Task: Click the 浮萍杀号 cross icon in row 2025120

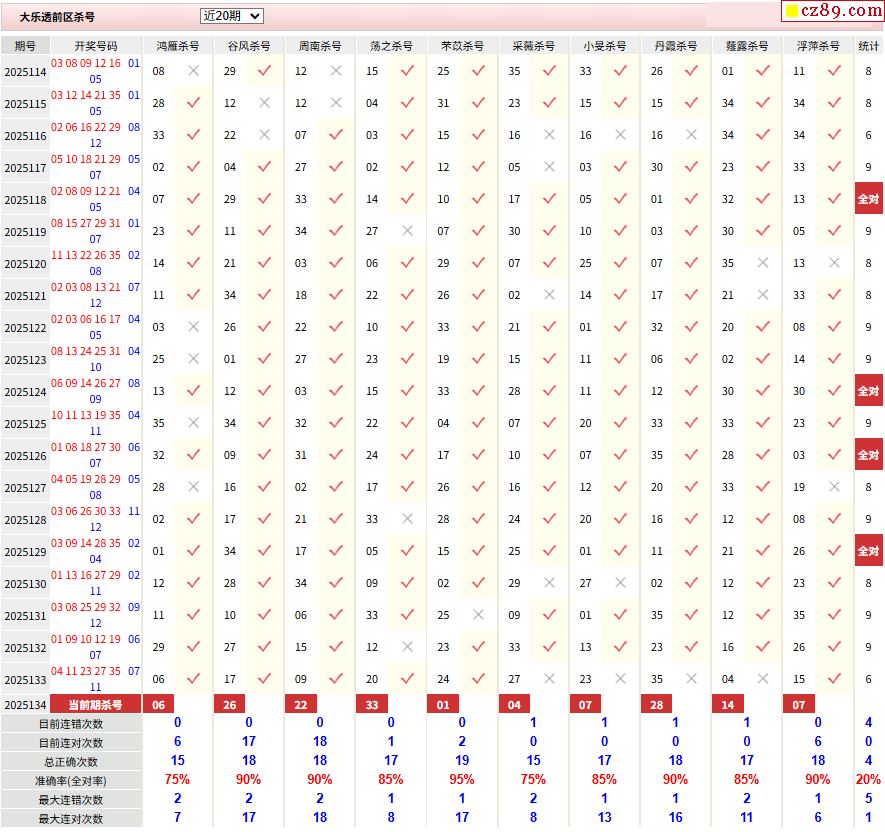Action: click(x=834, y=263)
